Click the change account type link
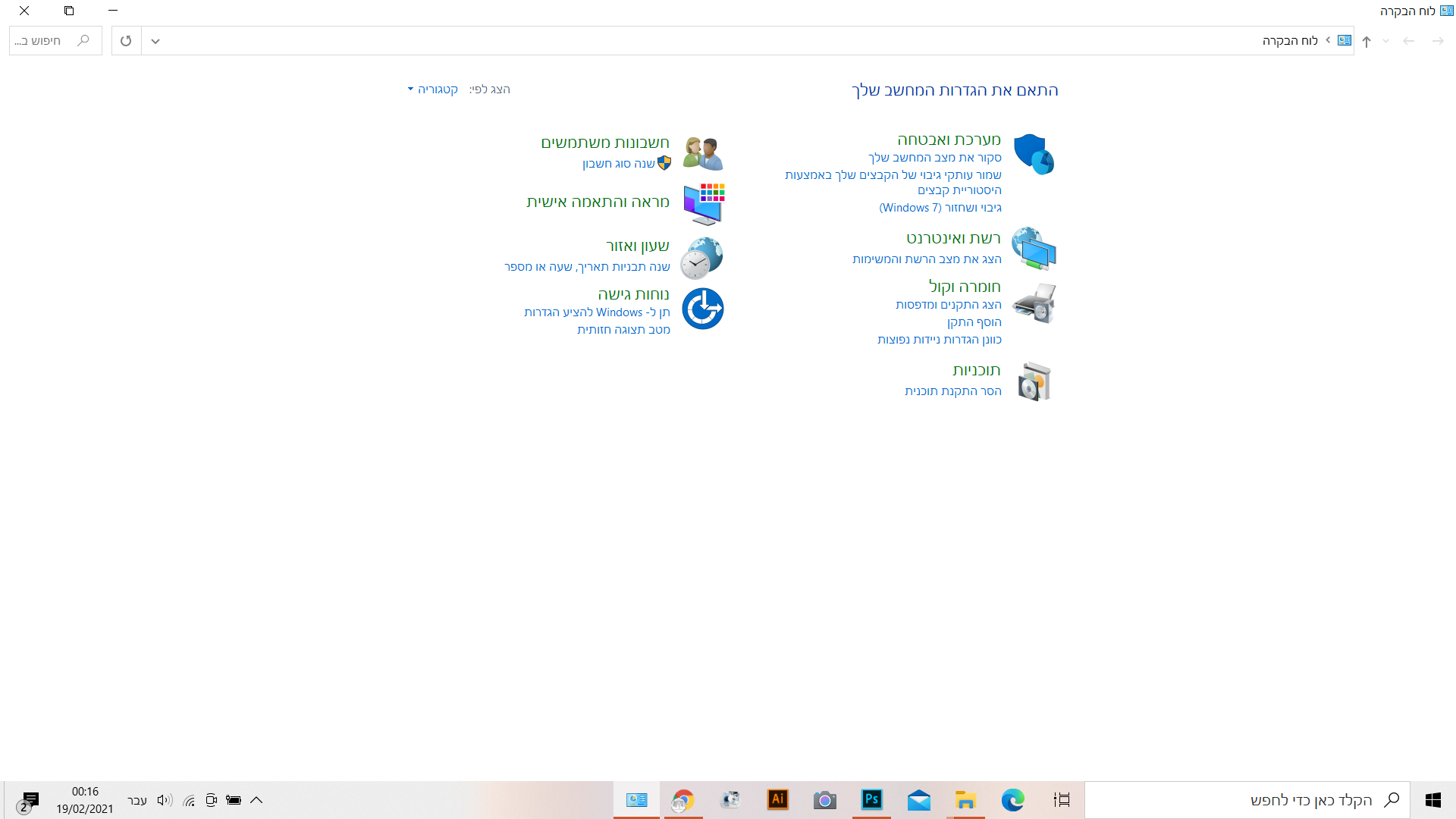The image size is (1456, 819). (x=618, y=164)
